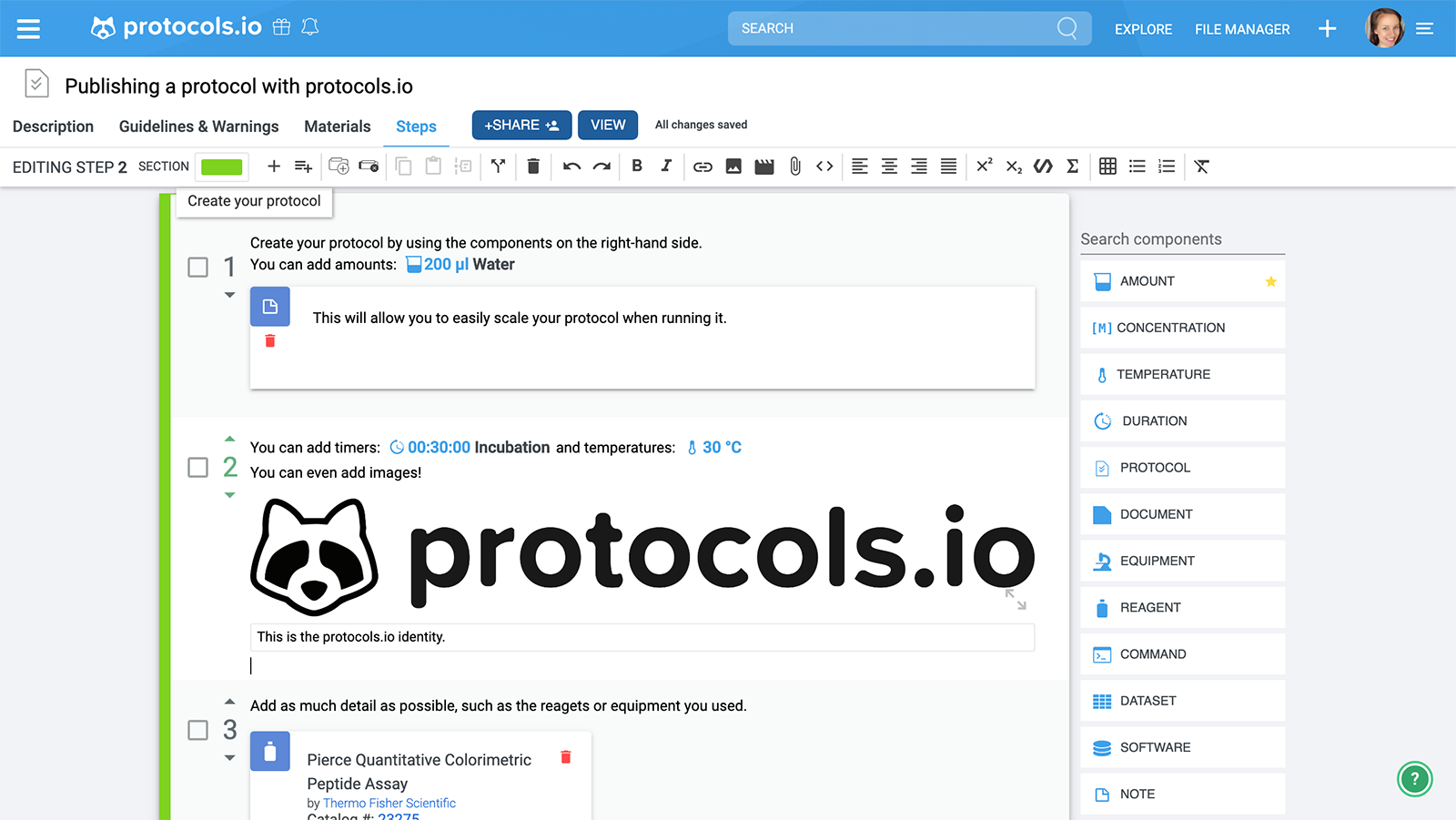Screen dimensions: 1456x820
Task: Click the search magnifier icon
Action: [1067, 28]
